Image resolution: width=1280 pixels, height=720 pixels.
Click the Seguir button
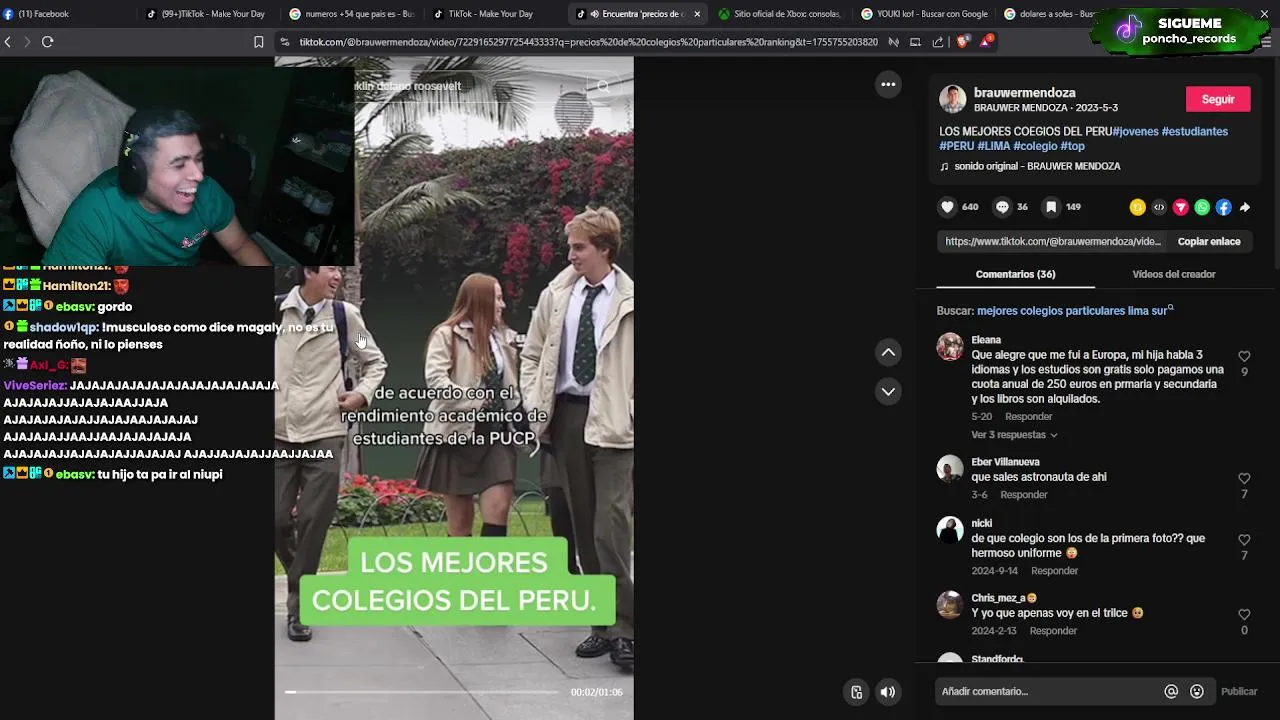(x=1218, y=99)
